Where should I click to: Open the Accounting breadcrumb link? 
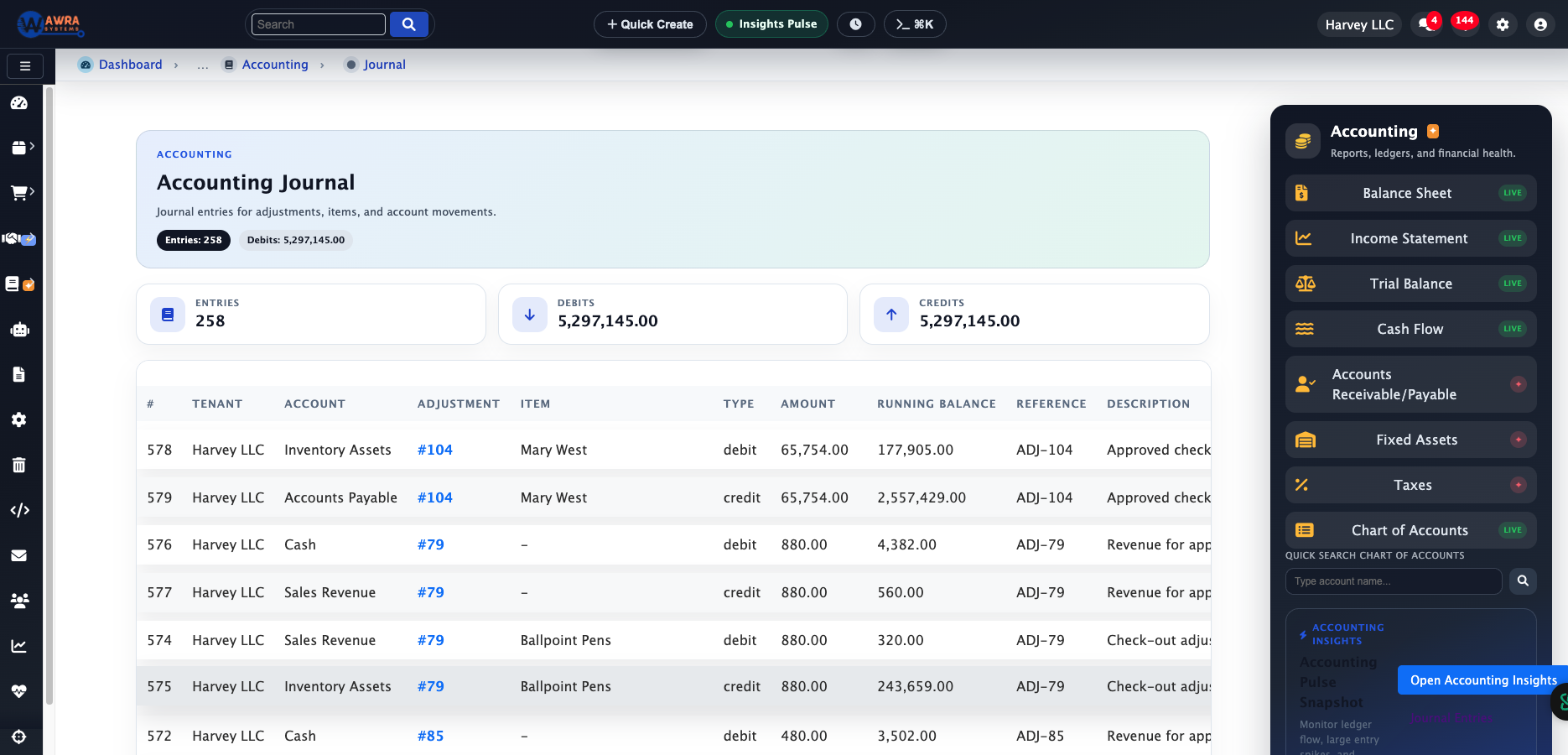click(274, 64)
